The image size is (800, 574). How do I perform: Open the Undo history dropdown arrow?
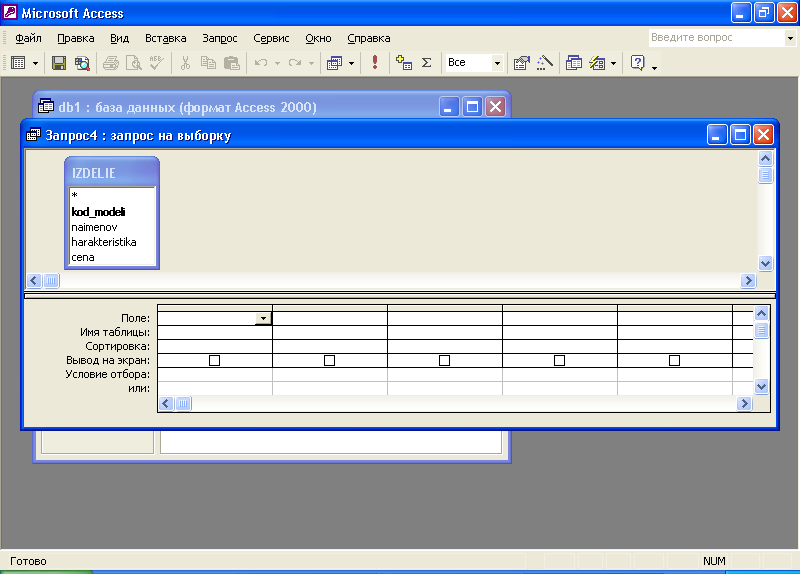click(278, 63)
